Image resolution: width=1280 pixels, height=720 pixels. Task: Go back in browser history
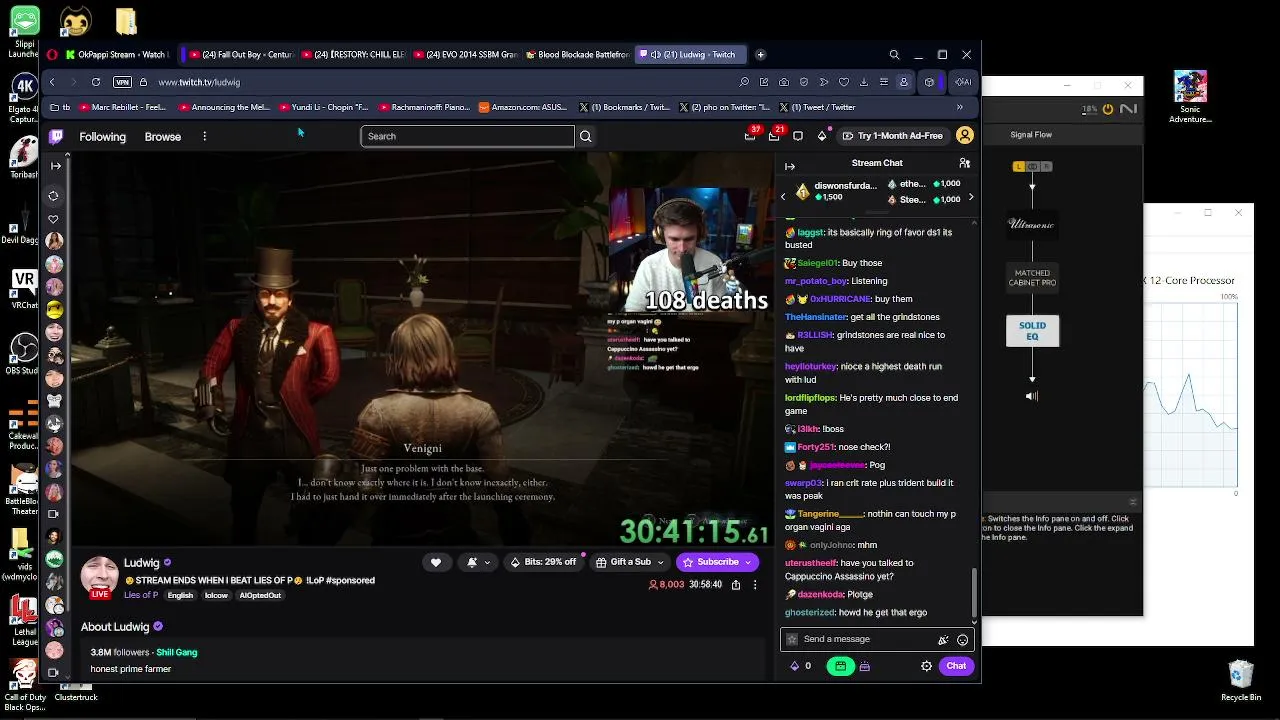click(x=52, y=82)
